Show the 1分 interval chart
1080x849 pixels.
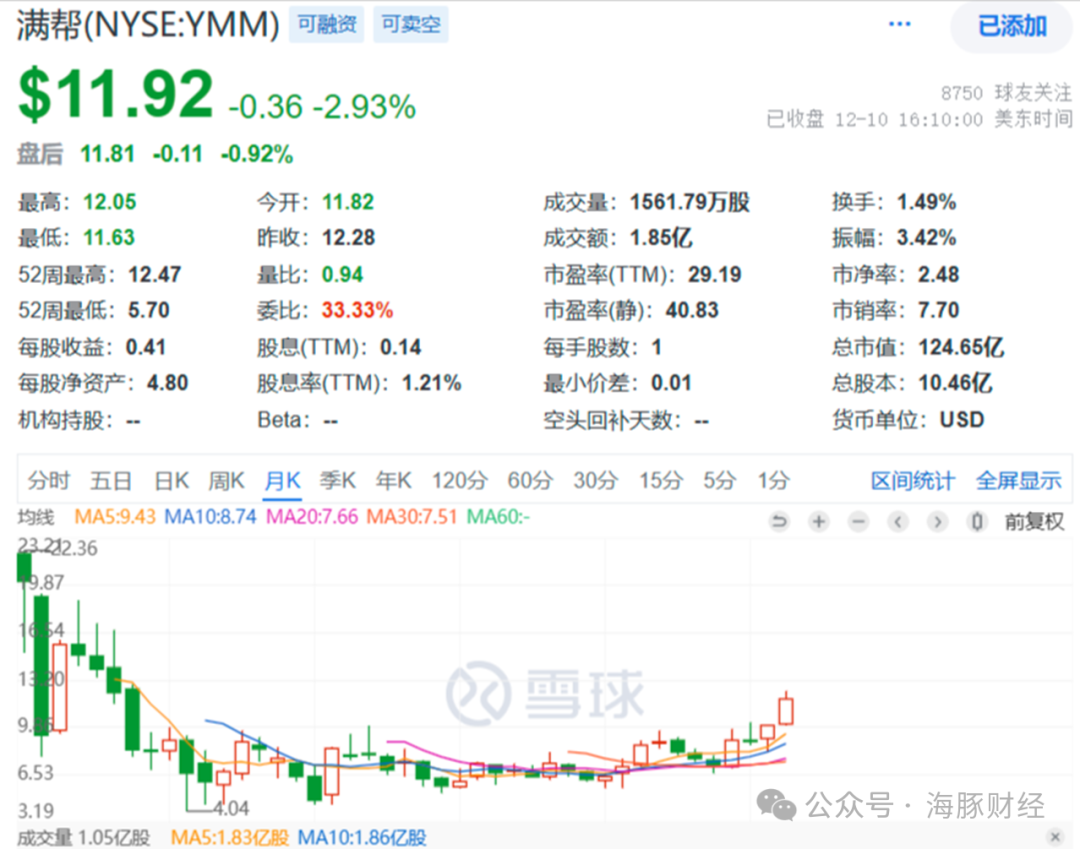point(773,480)
